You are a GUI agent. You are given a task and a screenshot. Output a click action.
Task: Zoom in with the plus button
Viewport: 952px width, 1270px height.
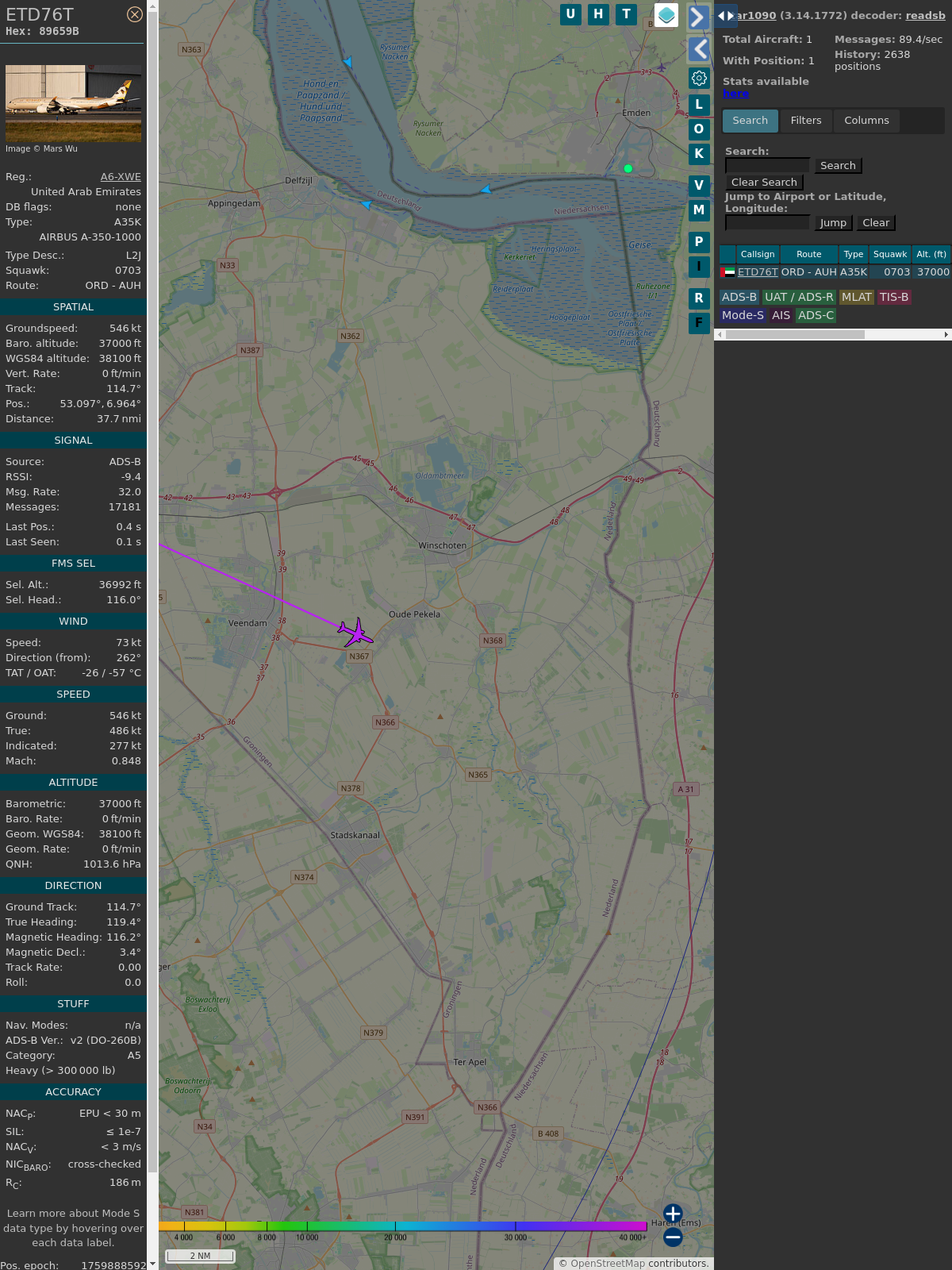click(673, 1214)
